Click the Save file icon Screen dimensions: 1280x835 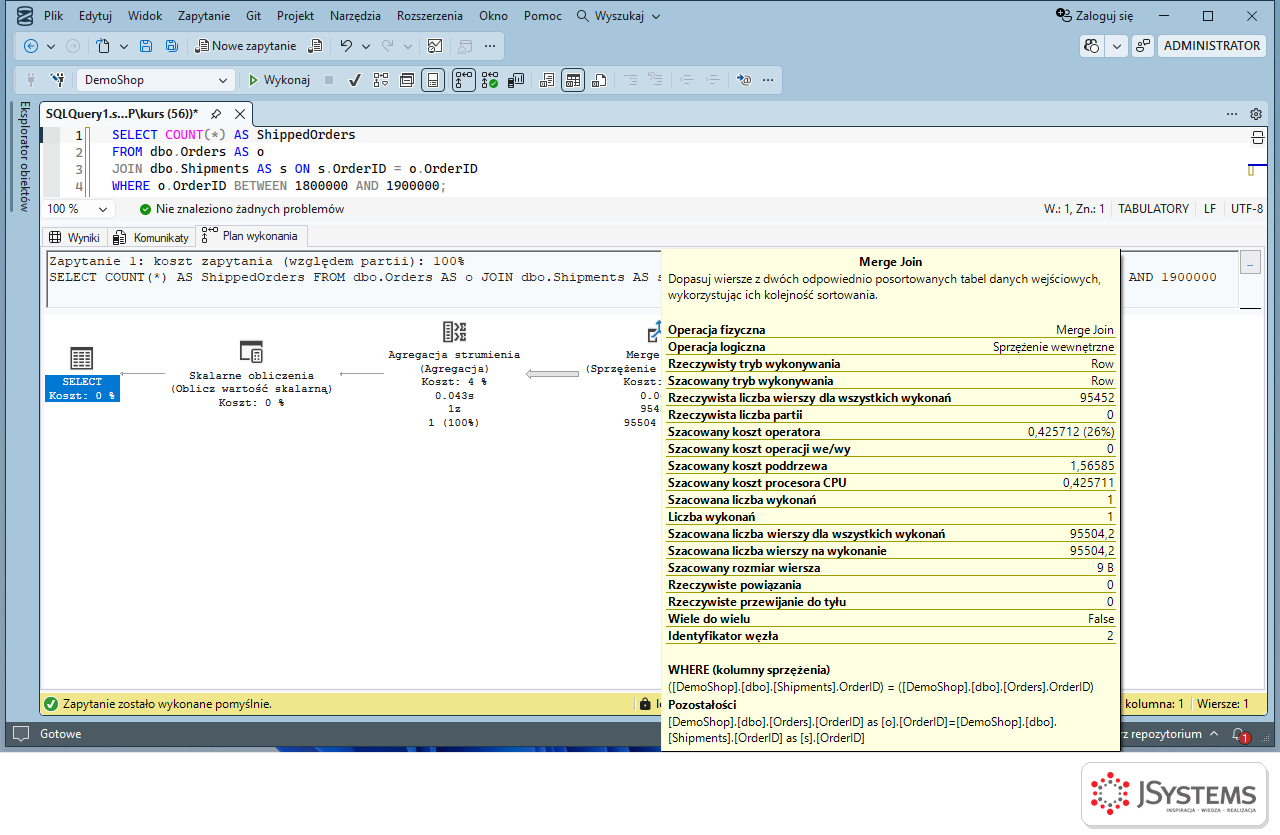tap(146, 46)
